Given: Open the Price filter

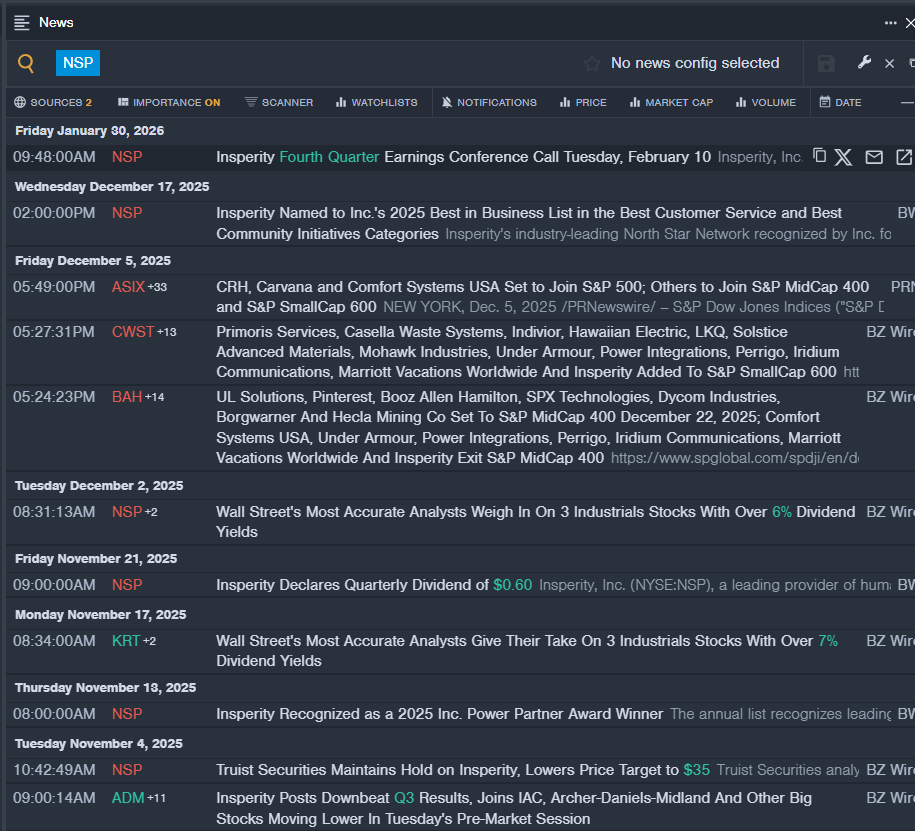Looking at the screenshot, I should [x=583, y=102].
